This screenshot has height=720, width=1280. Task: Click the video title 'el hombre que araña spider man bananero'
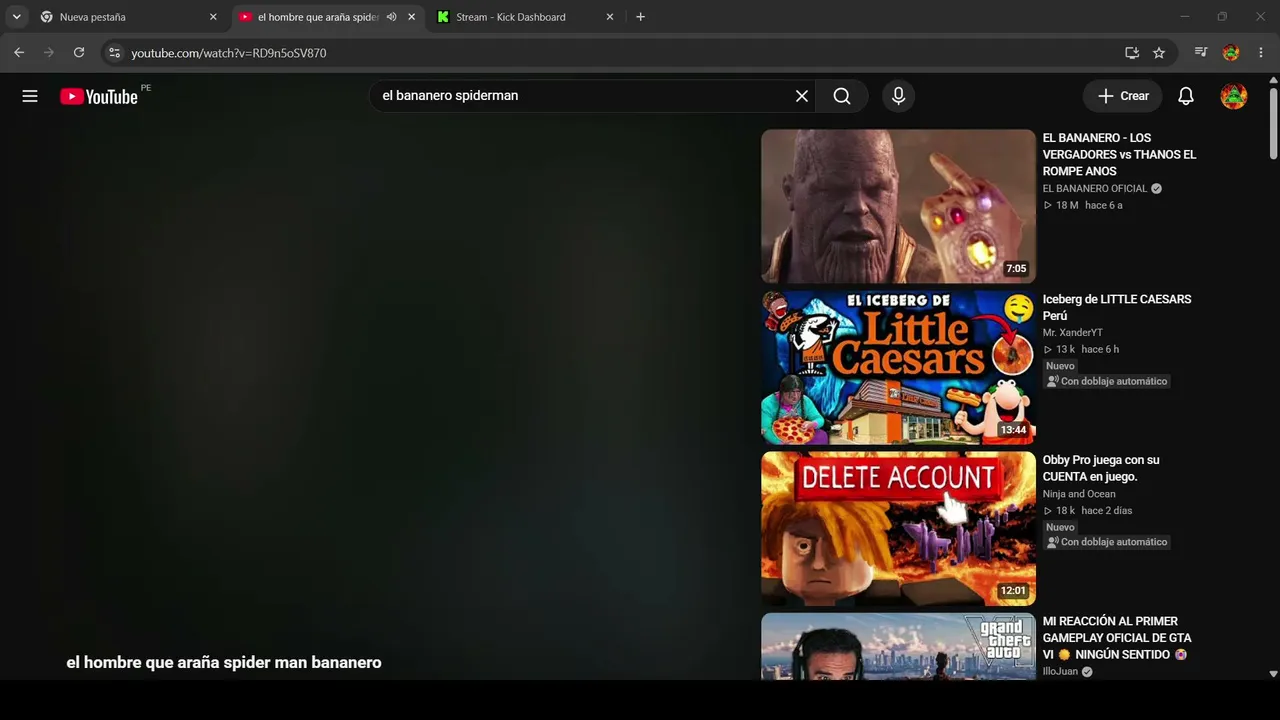click(x=224, y=662)
